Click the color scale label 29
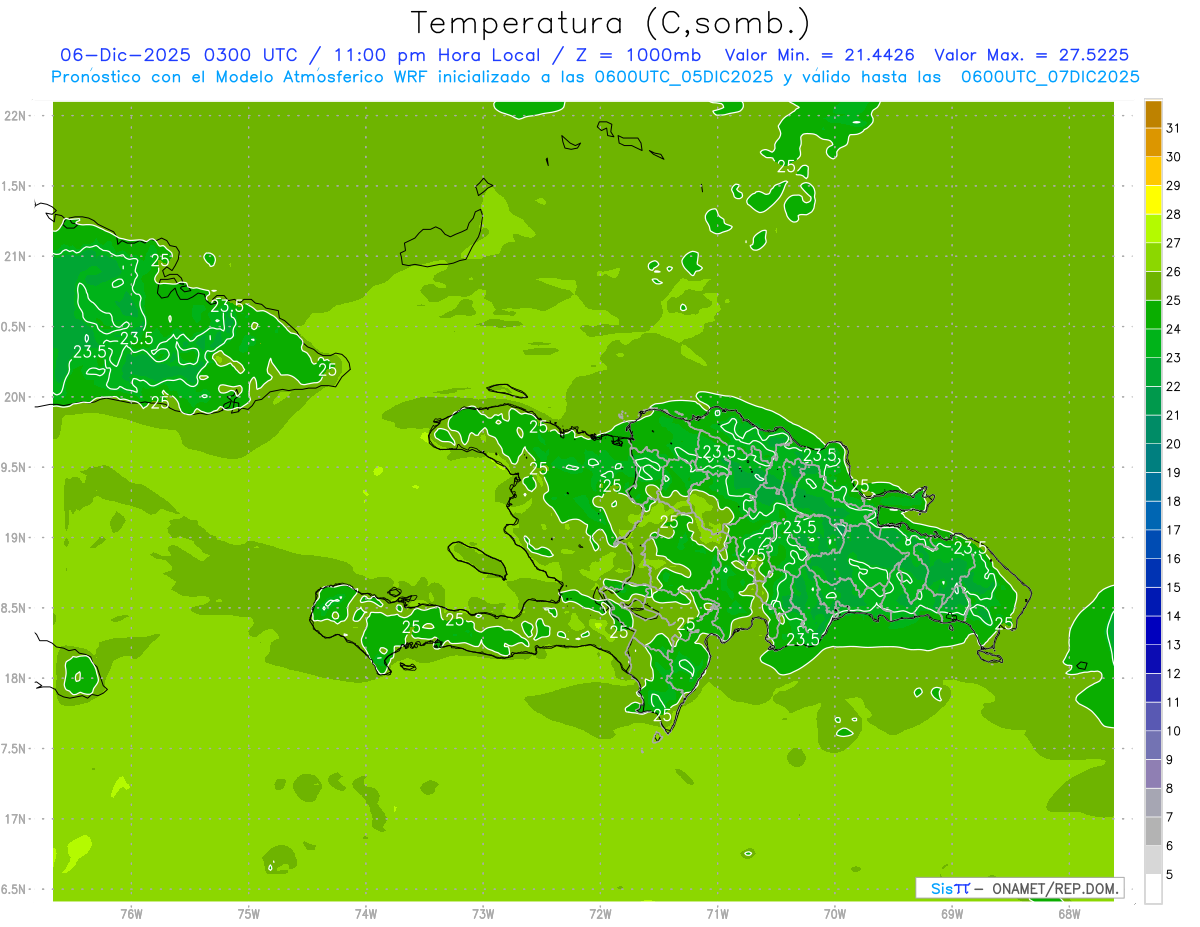This screenshot has width=1200, height=927. (1173, 186)
